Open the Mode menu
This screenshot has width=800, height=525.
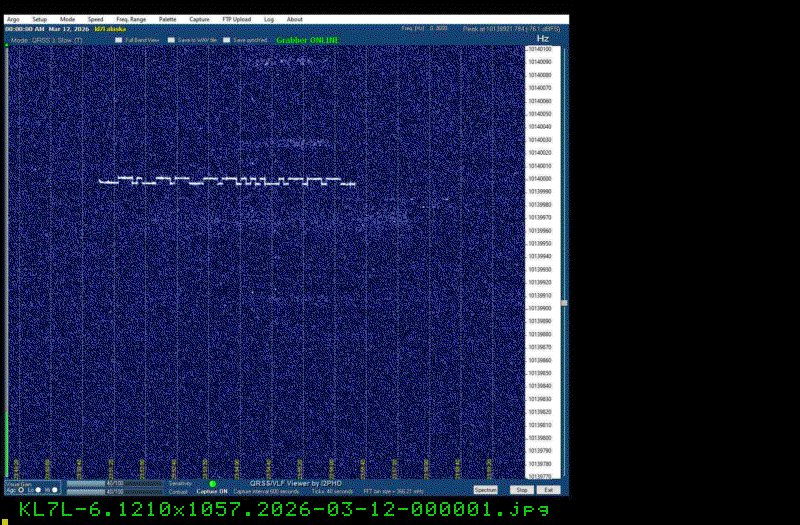pyautogui.click(x=67, y=19)
